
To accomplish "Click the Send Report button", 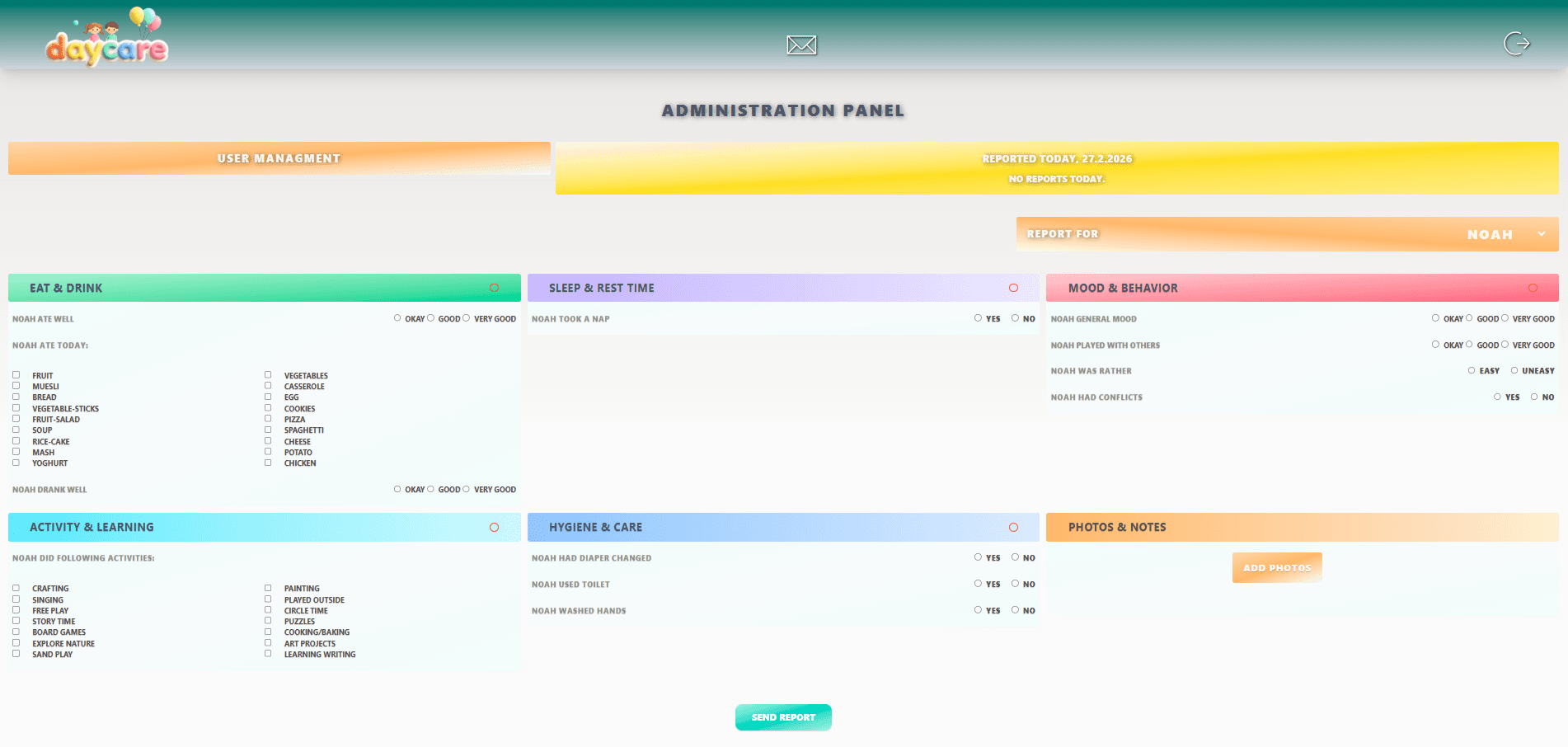I will click(x=782, y=717).
